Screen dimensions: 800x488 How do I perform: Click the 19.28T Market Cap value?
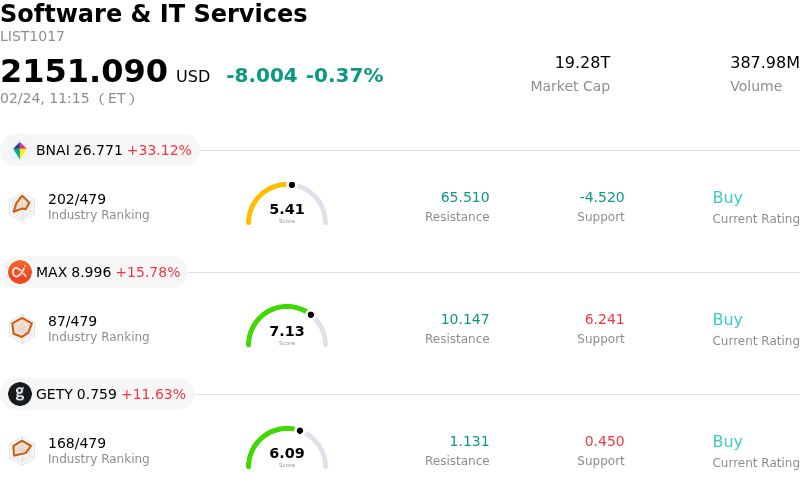[582, 63]
